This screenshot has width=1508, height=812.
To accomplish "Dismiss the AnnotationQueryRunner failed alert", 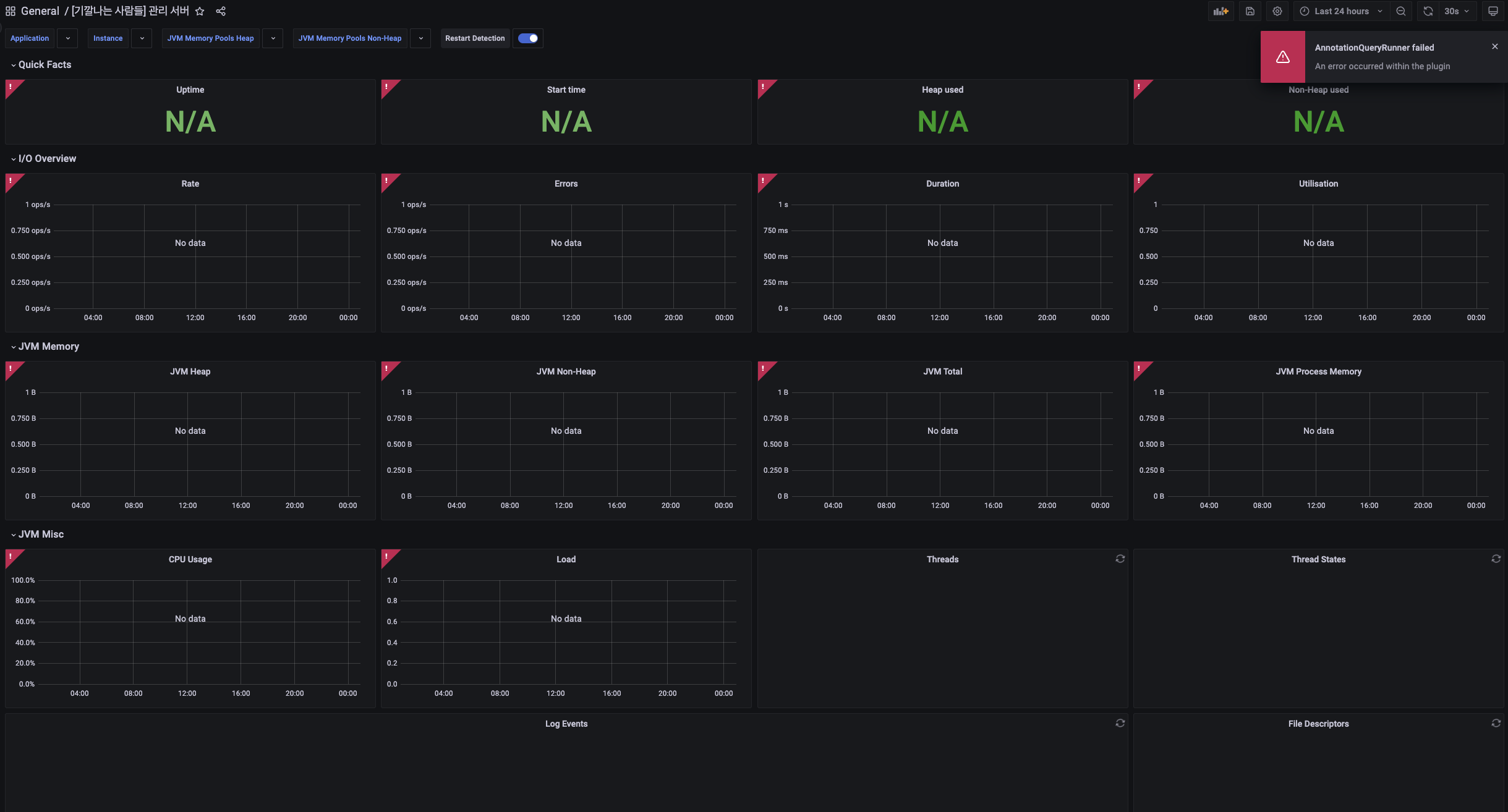I will pos(1494,46).
